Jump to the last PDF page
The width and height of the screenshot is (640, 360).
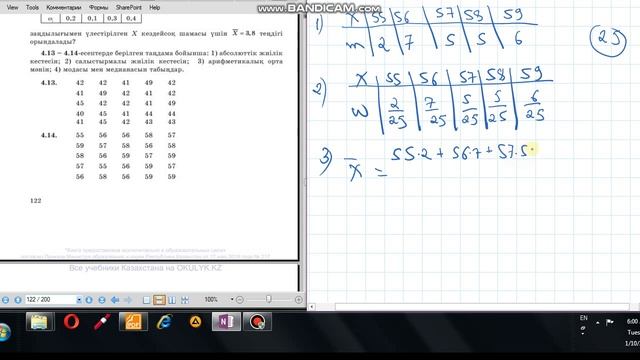pos(102,300)
